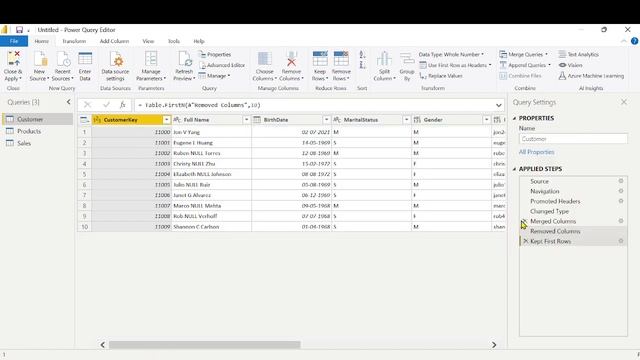Open gear settings for Kept First Rows step
Image resolution: width=640 pixels, height=360 pixels.
(621, 241)
